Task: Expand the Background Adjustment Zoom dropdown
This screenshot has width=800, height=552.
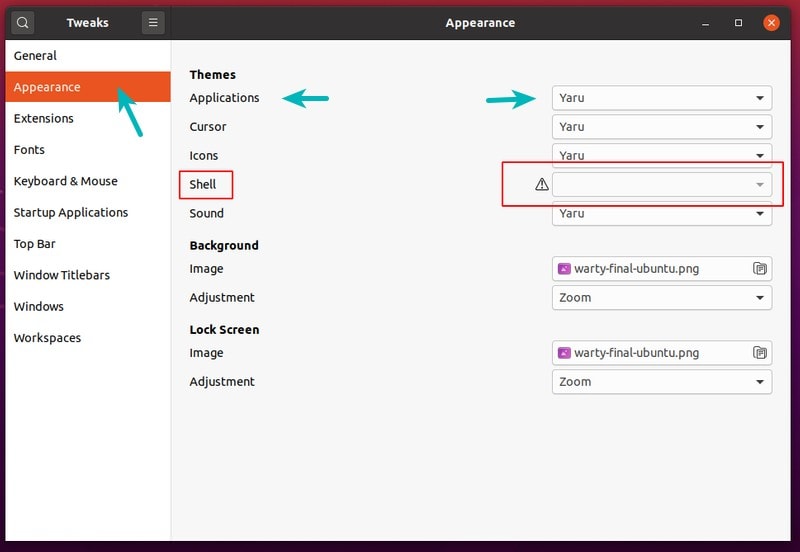Action: (x=662, y=297)
